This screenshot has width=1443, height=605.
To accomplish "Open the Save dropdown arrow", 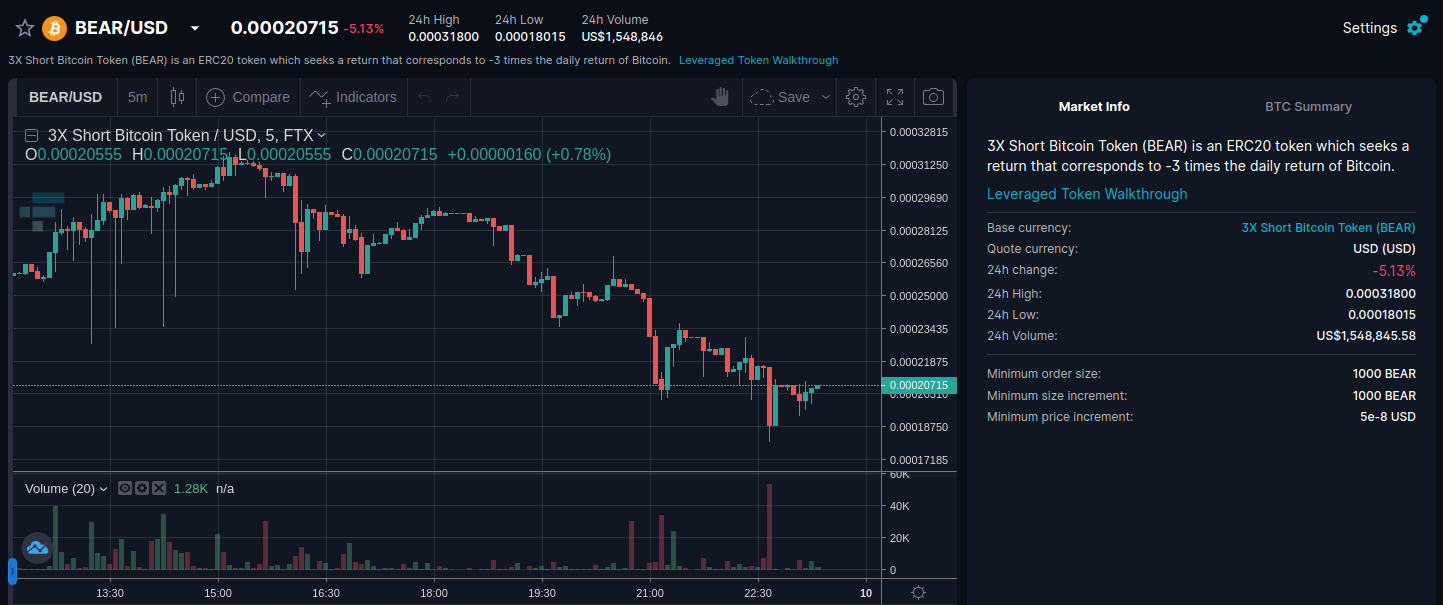I will click(826, 97).
